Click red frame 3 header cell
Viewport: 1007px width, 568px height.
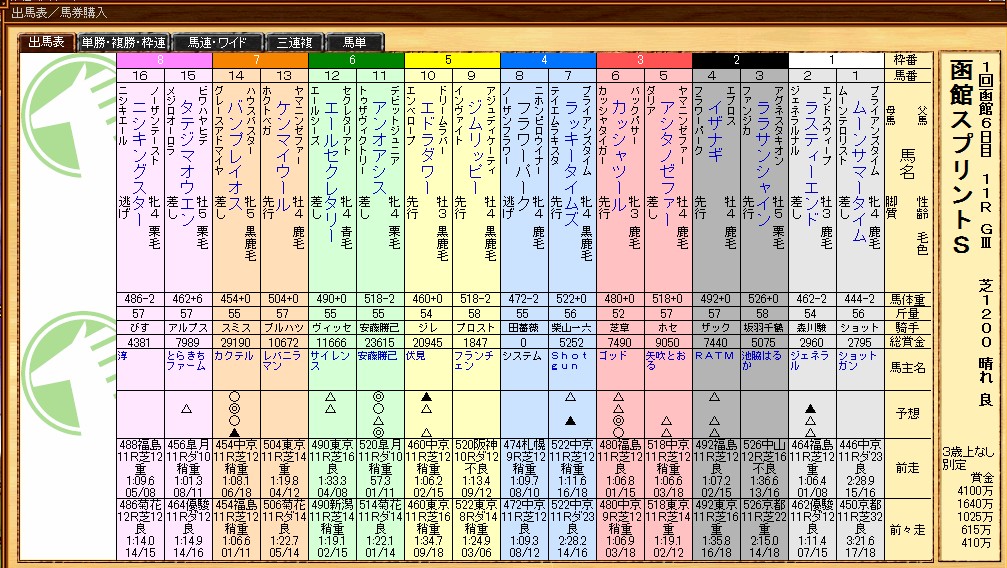(x=644, y=60)
